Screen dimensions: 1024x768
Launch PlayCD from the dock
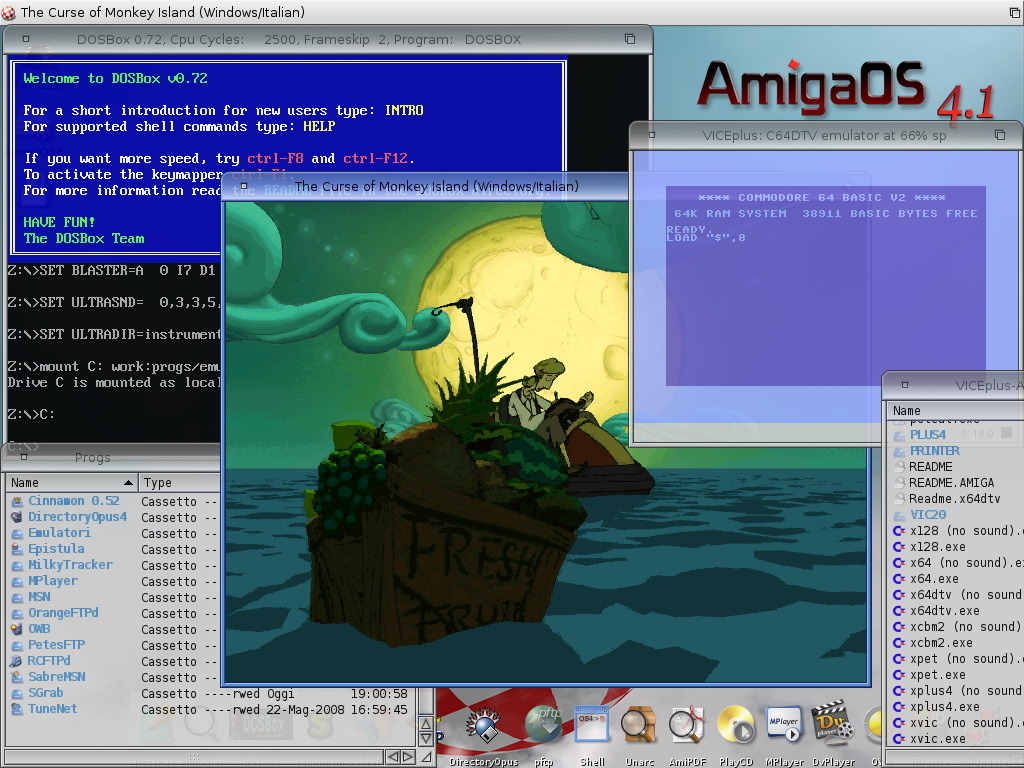736,729
